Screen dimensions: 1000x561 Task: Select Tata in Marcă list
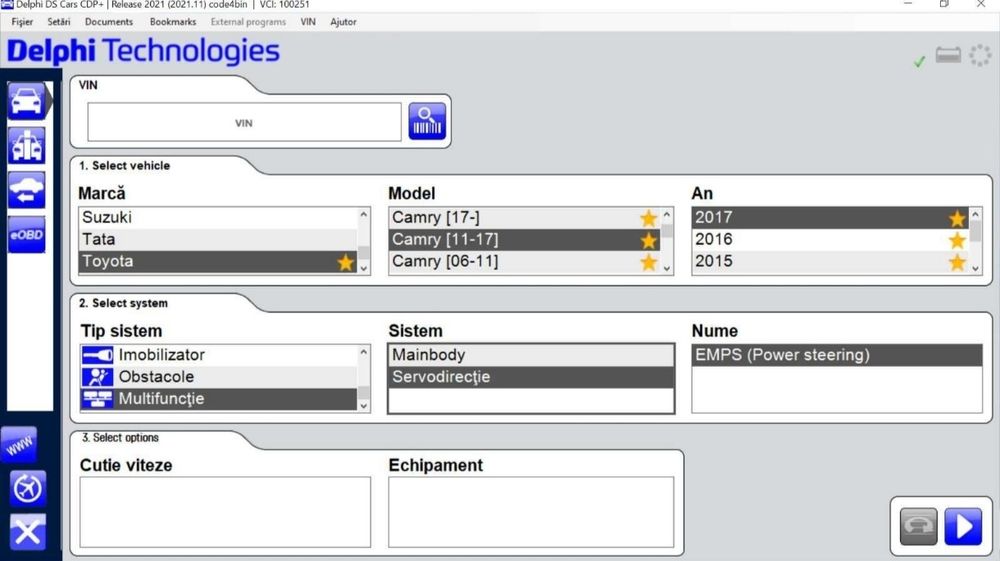[x=217, y=240]
